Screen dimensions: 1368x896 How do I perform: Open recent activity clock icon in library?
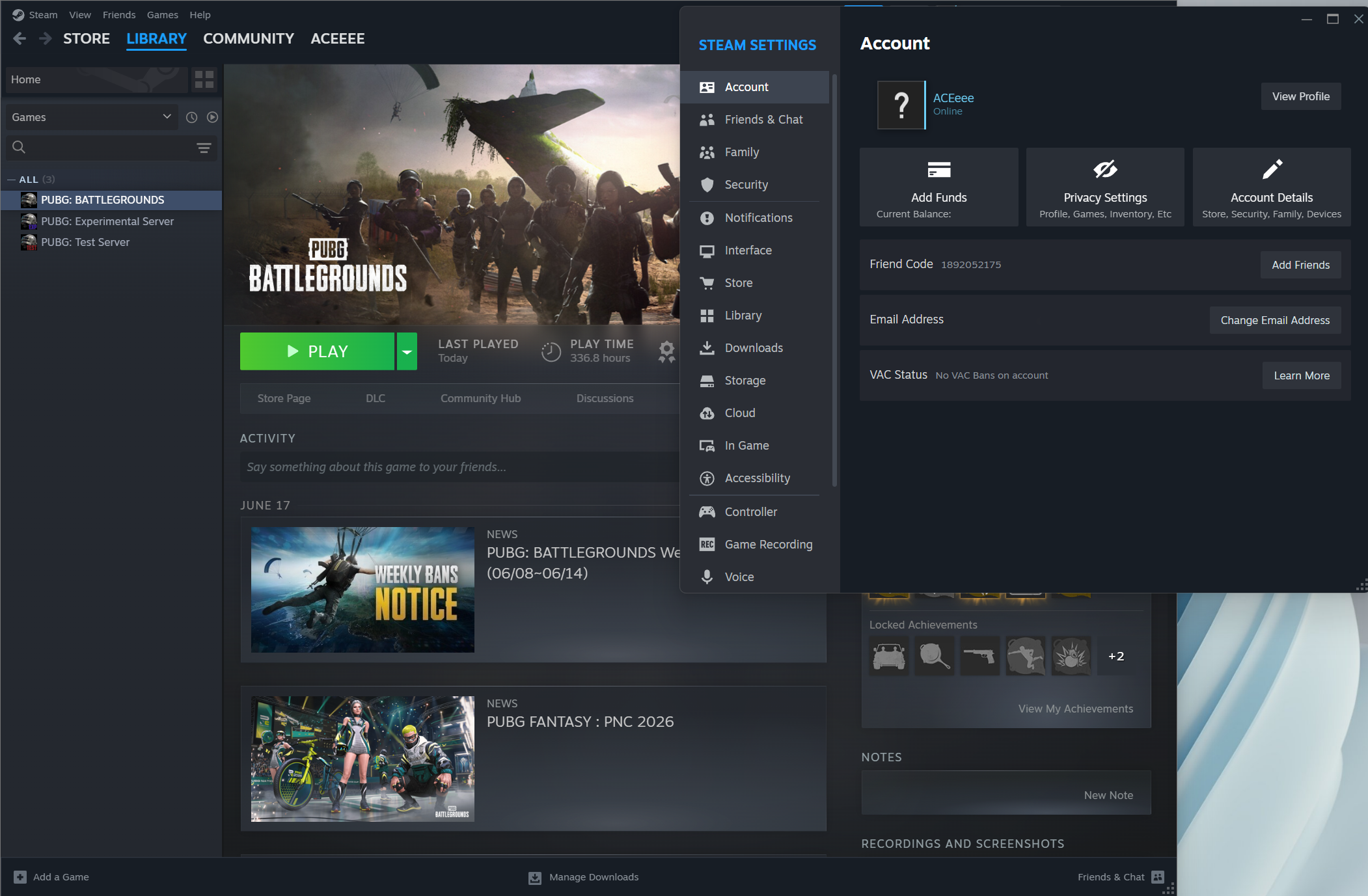(191, 117)
